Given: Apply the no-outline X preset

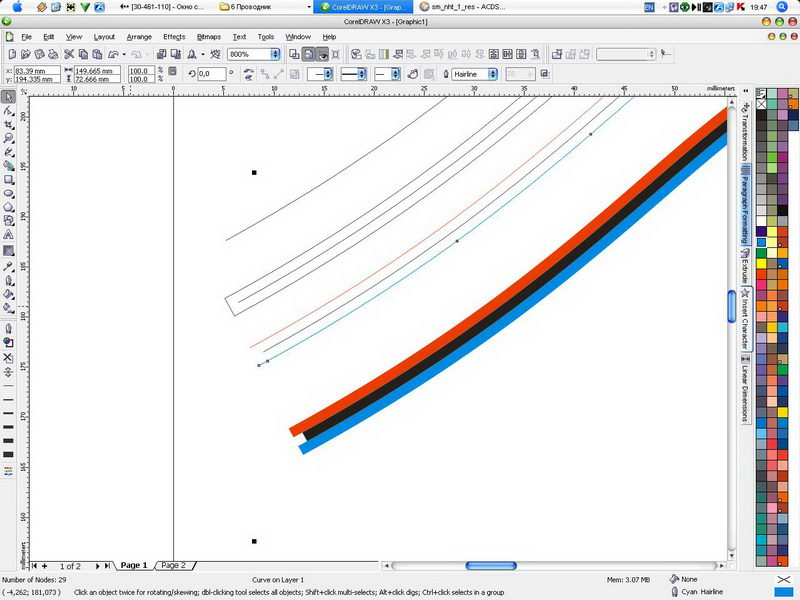Looking at the screenshot, I should click(x=8, y=358).
